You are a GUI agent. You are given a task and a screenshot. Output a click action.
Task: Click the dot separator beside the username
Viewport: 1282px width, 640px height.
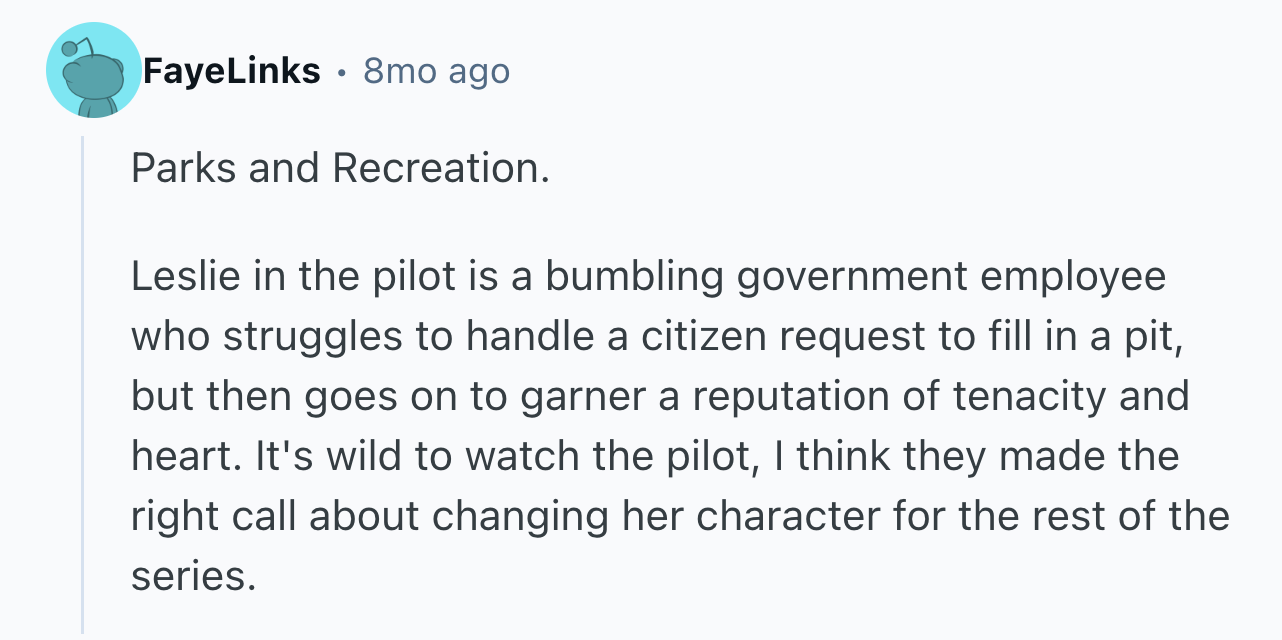(x=342, y=71)
